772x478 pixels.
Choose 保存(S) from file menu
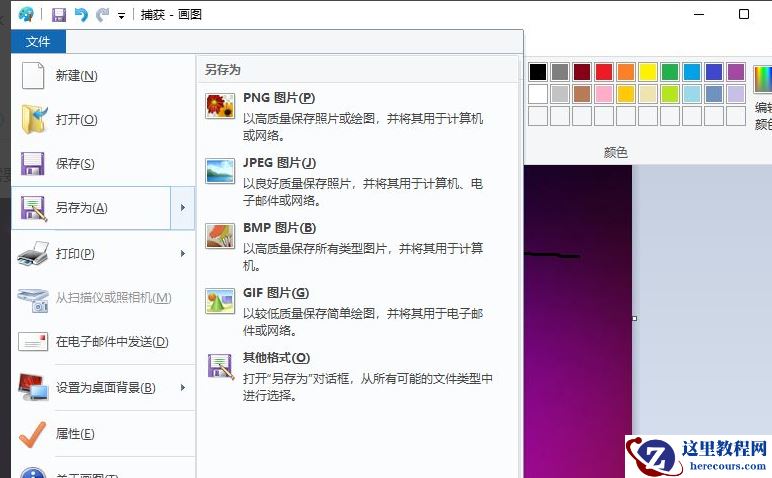[x=103, y=163]
